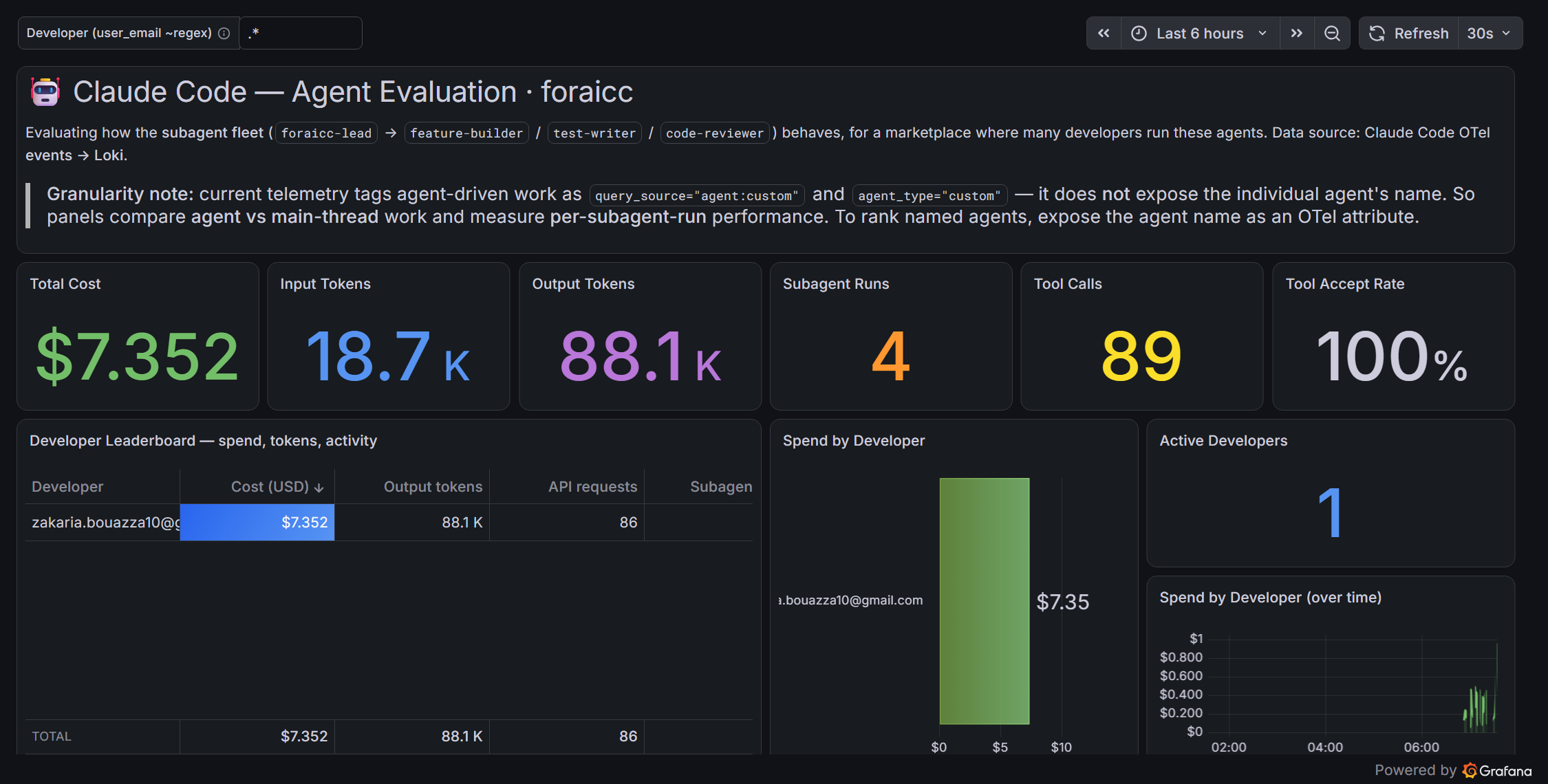Click the 89 Tool Calls value

1141,356
